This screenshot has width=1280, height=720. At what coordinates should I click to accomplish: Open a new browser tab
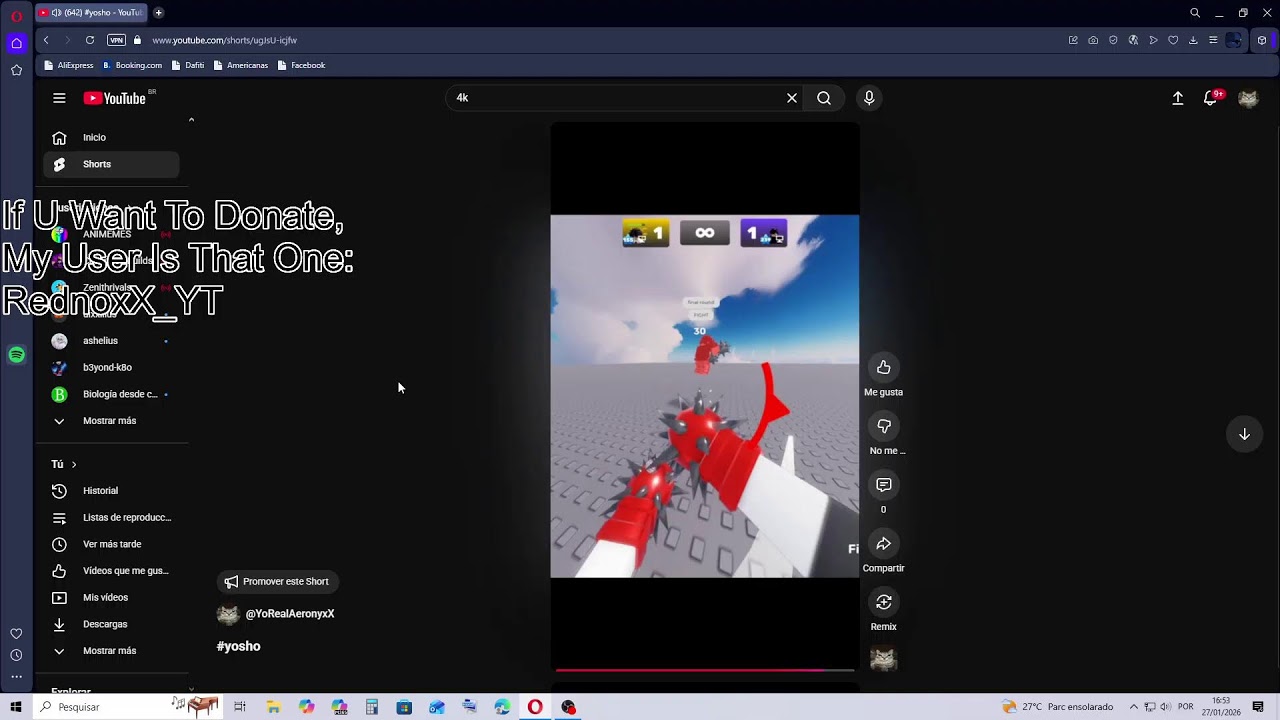point(158,13)
